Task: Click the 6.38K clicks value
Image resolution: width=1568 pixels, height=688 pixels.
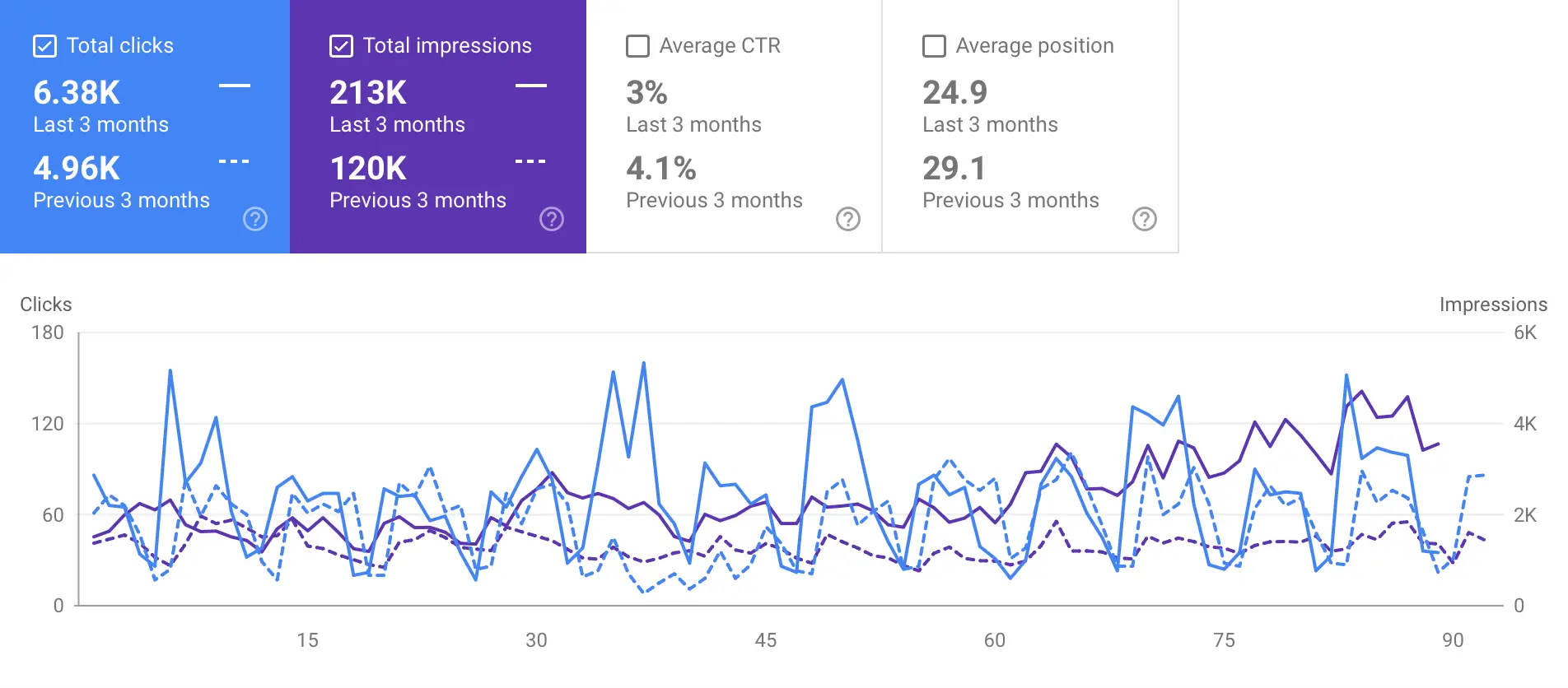Action: point(75,92)
